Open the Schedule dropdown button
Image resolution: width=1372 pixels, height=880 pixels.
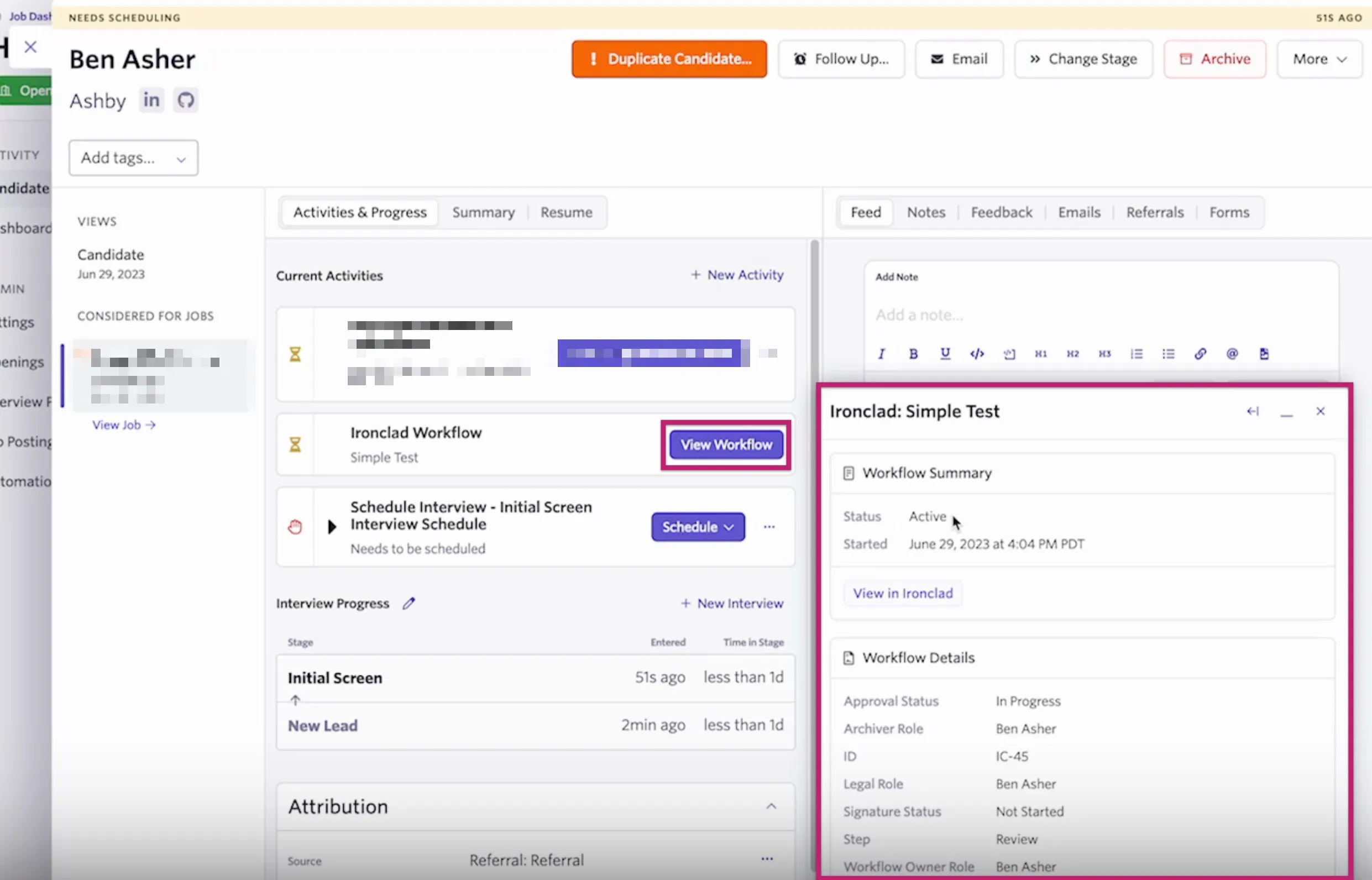698,527
